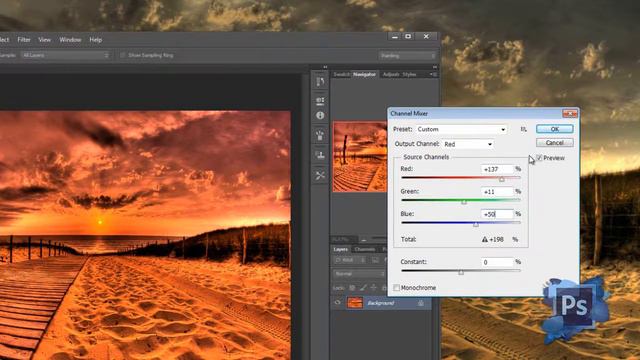The image size is (640, 360).
Task: Open the Tool Presets panel icon
Action: click(x=320, y=176)
